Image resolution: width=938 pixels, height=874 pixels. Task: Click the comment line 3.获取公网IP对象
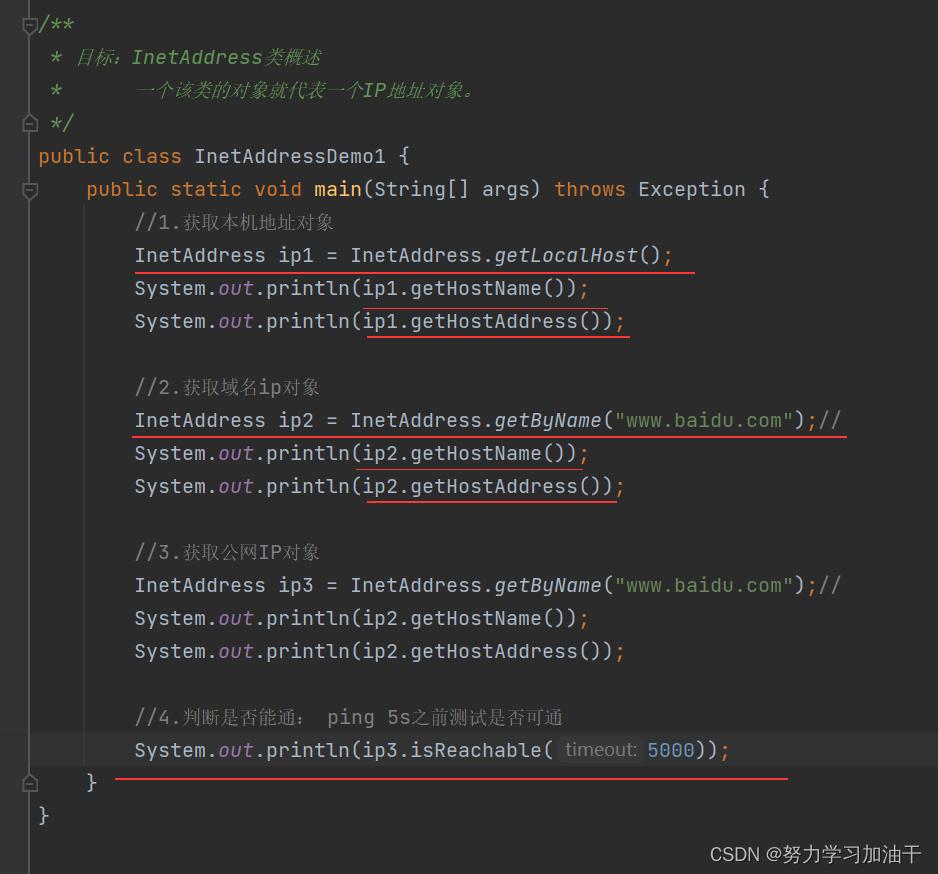(227, 552)
